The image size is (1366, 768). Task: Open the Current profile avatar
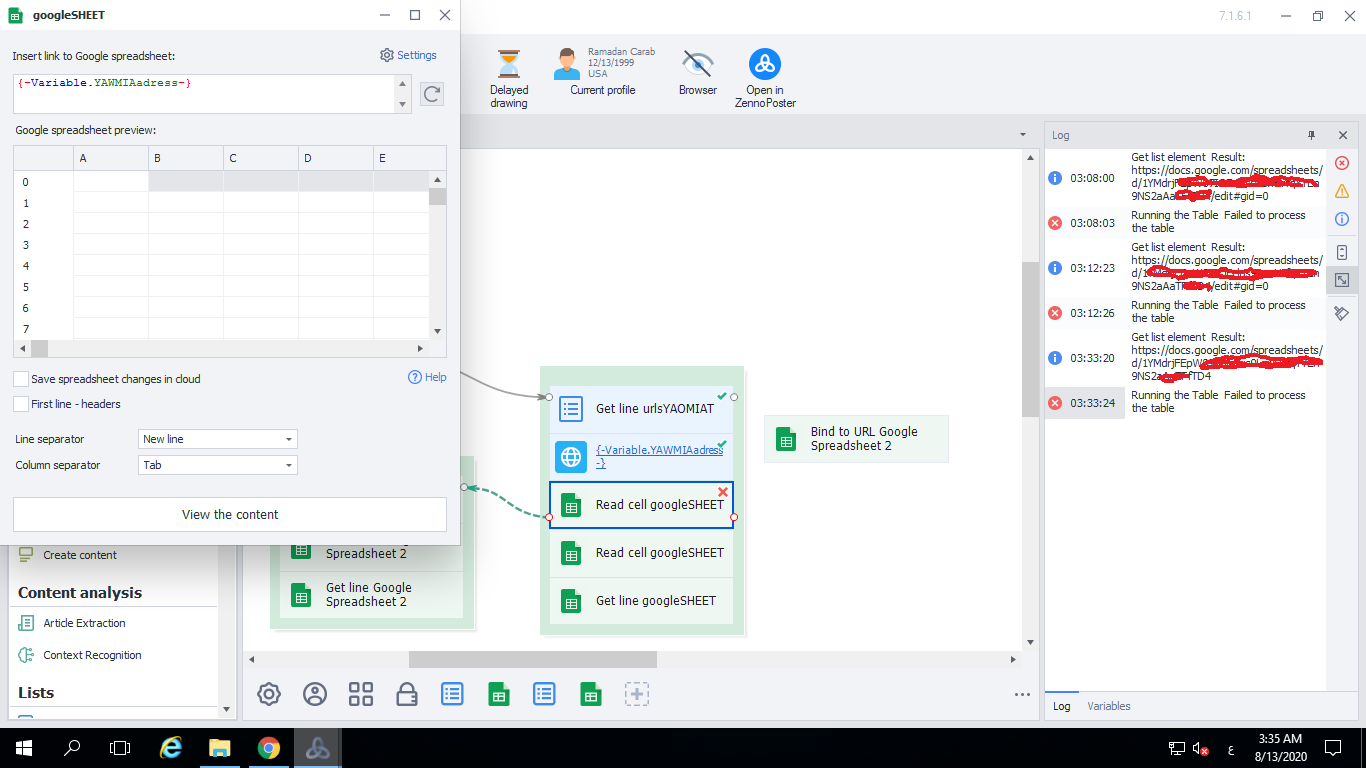(x=568, y=64)
